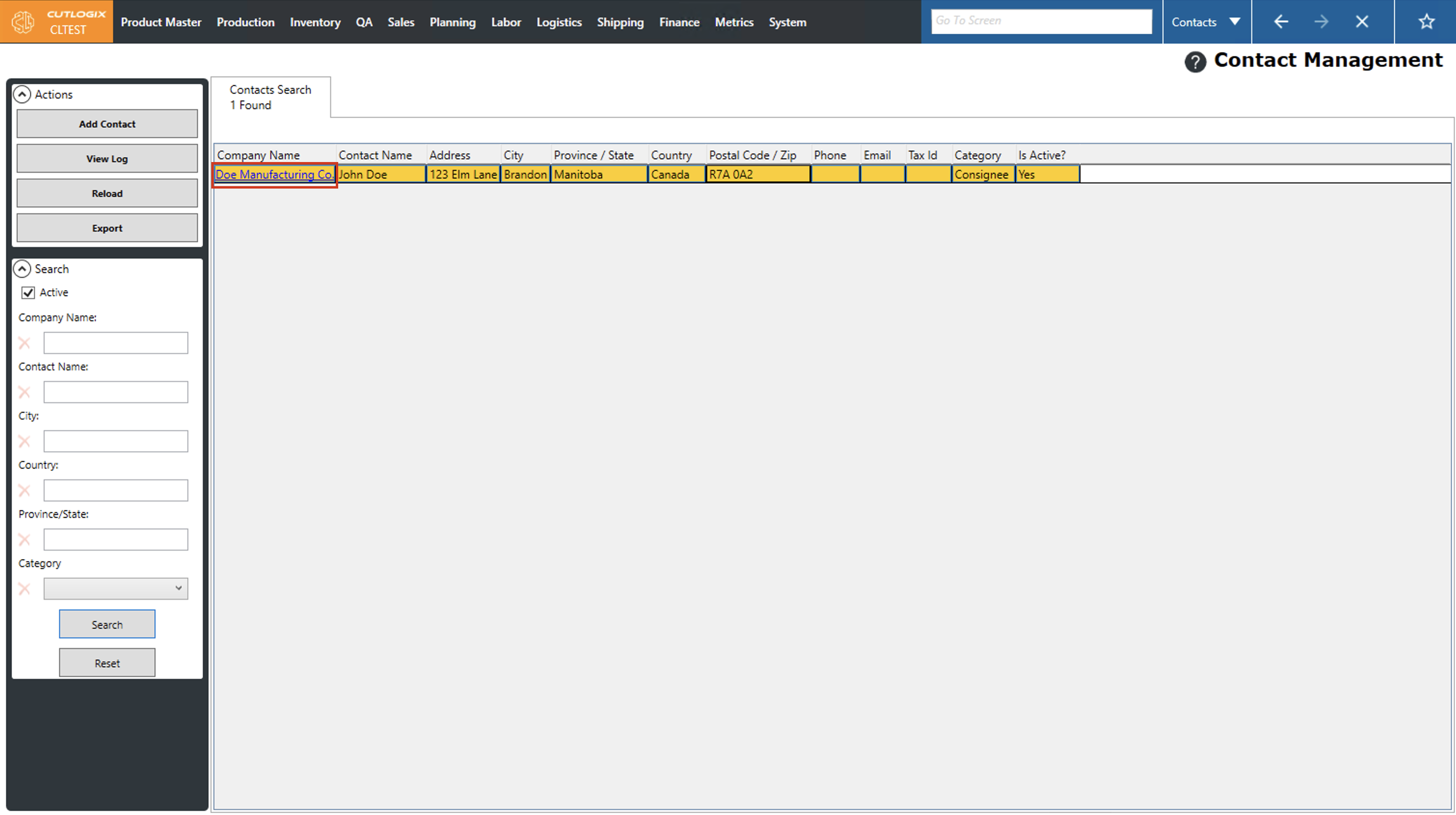Collapse the Actions panel

pos(22,95)
